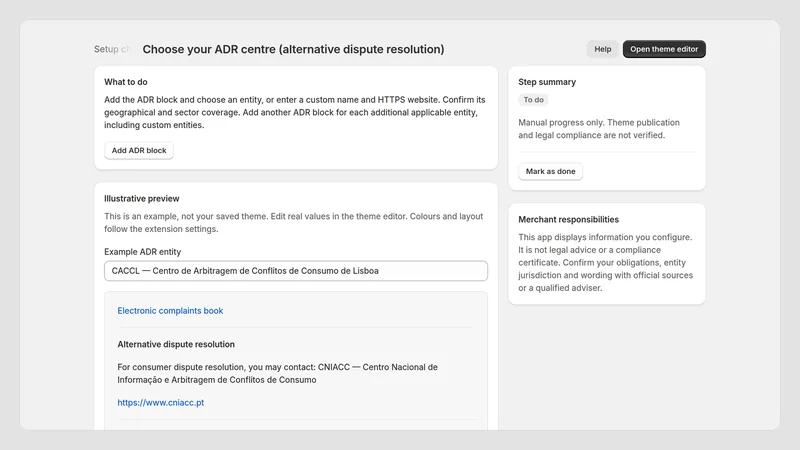The height and width of the screenshot is (450, 800).
Task: Click the Step summary heading
Action: tap(547, 82)
